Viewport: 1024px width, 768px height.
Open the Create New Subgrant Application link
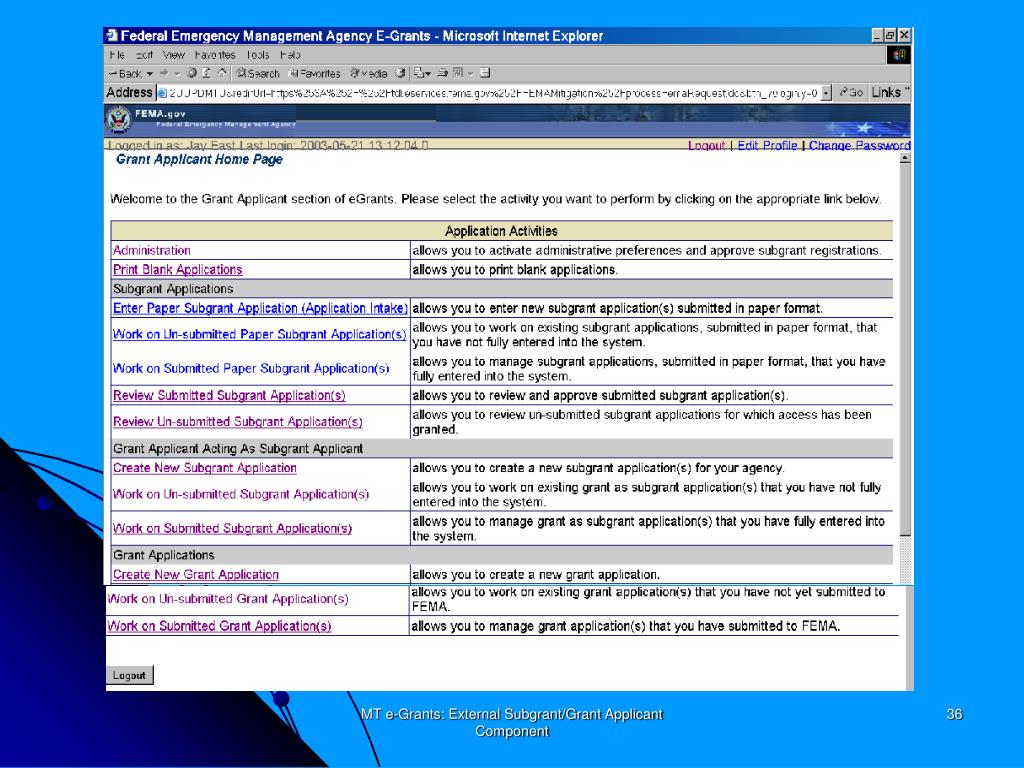204,468
